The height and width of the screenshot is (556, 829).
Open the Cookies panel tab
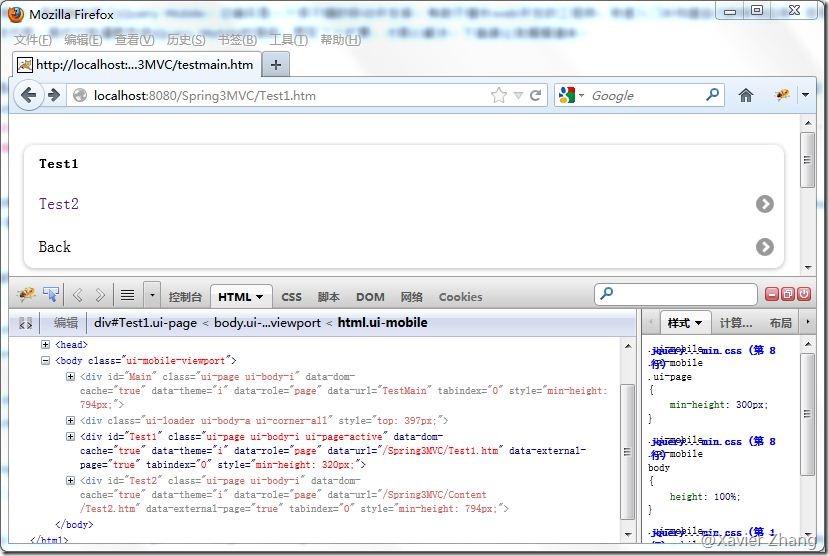click(x=460, y=297)
